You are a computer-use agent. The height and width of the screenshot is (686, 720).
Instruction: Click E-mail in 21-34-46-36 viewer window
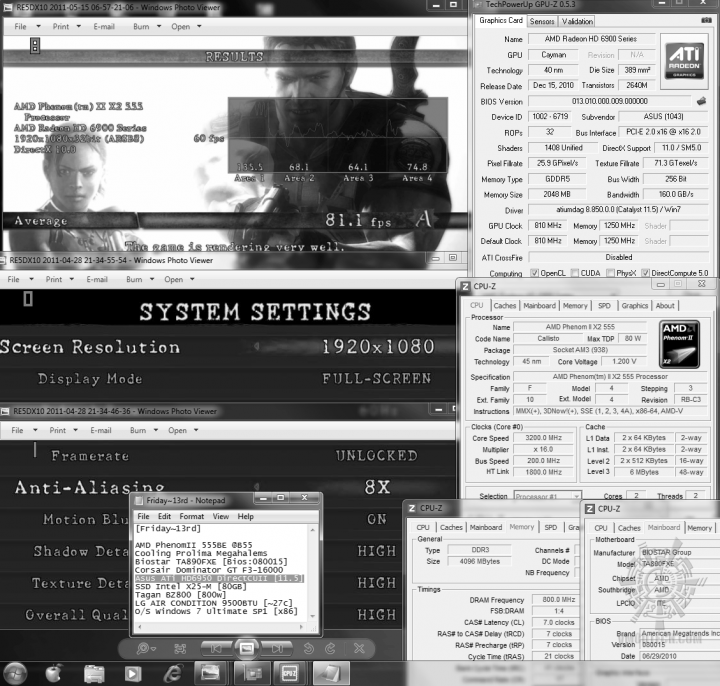coord(101,430)
